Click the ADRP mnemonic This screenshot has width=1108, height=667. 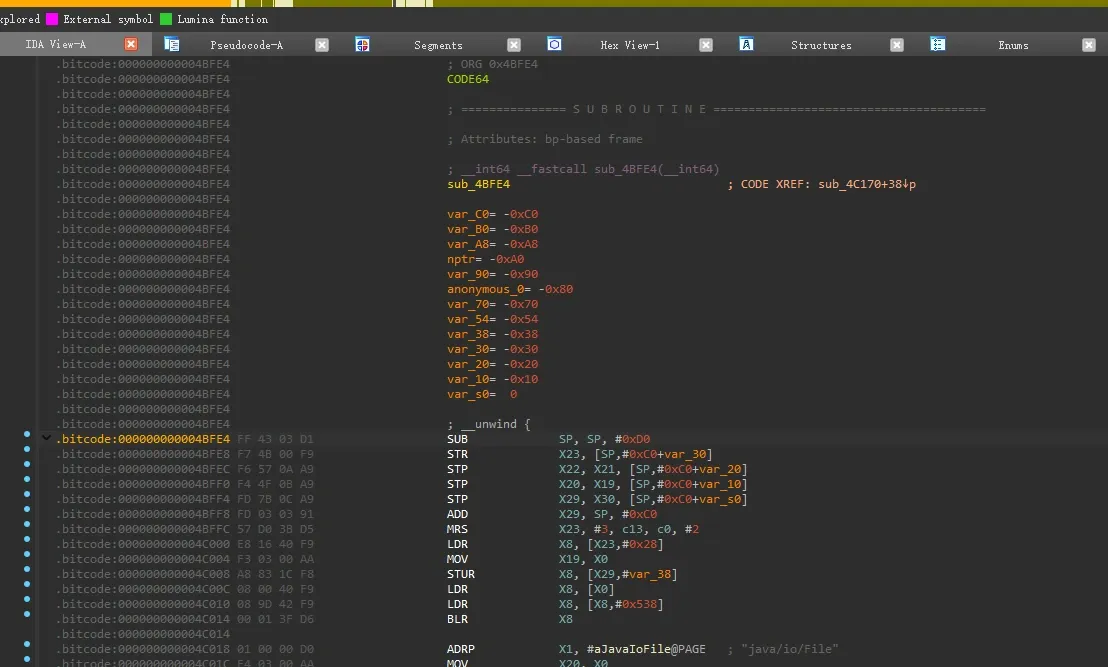[461, 649]
